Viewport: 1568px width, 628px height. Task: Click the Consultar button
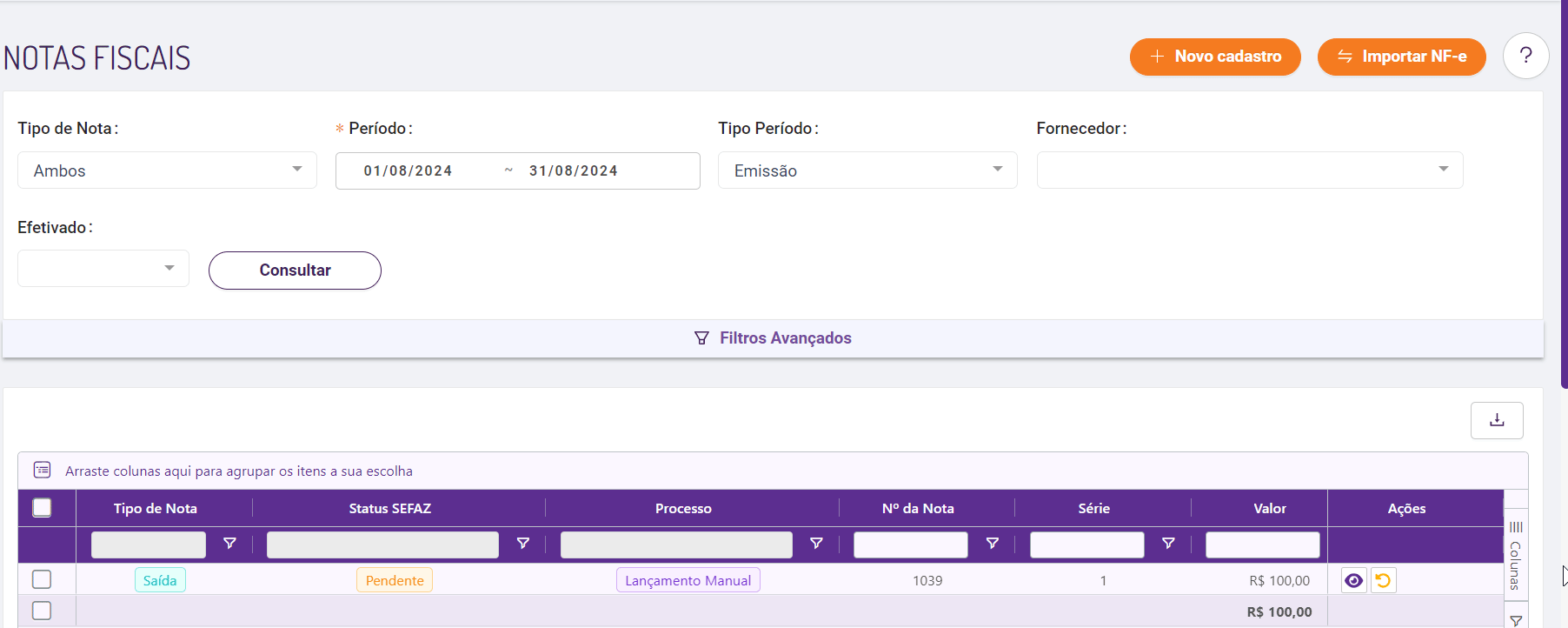[295, 271]
